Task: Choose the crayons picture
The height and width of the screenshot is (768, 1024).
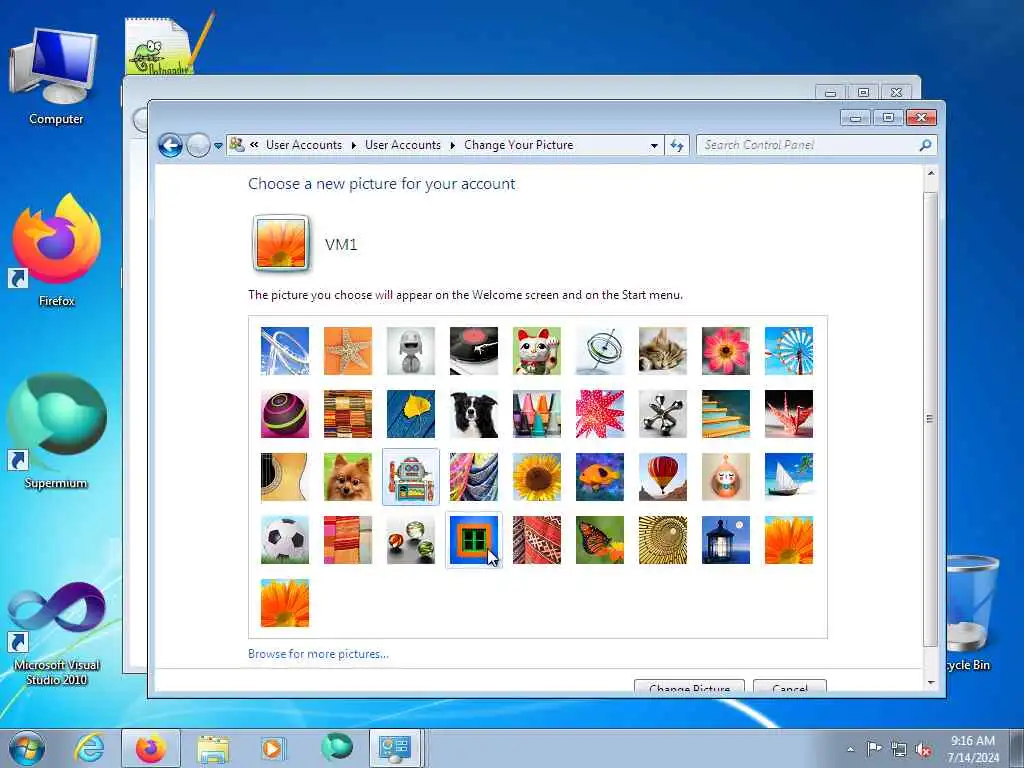Action: (537, 414)
